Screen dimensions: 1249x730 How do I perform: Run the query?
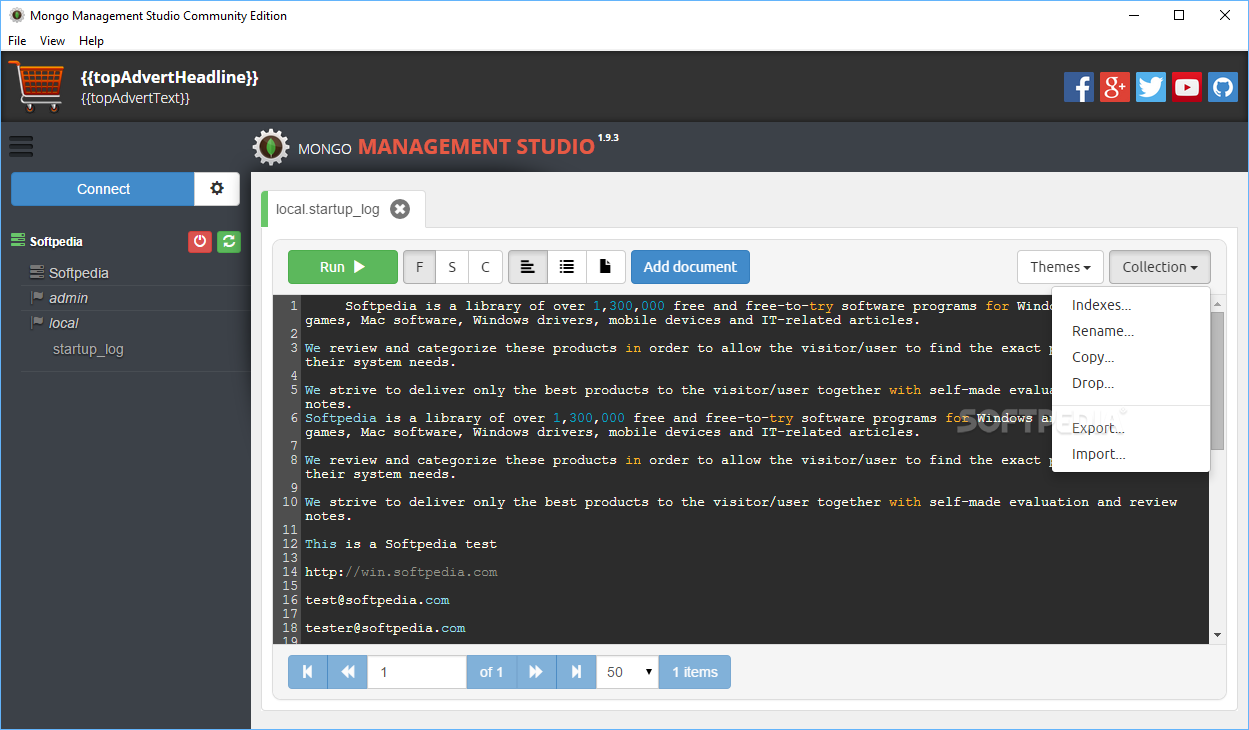click(x=343, y=267)
